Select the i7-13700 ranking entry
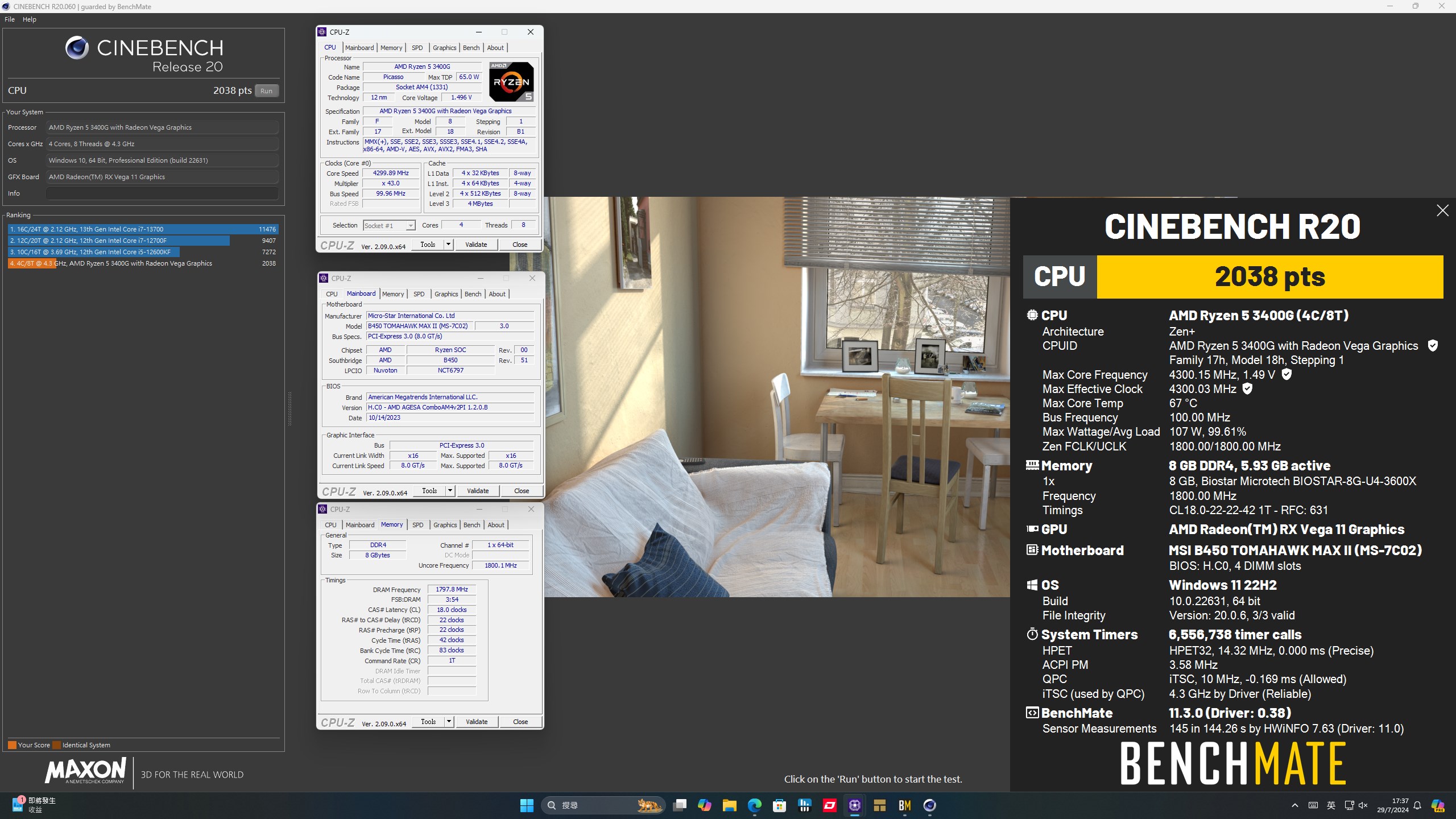The image size is (1456, 819). [143, 229]
